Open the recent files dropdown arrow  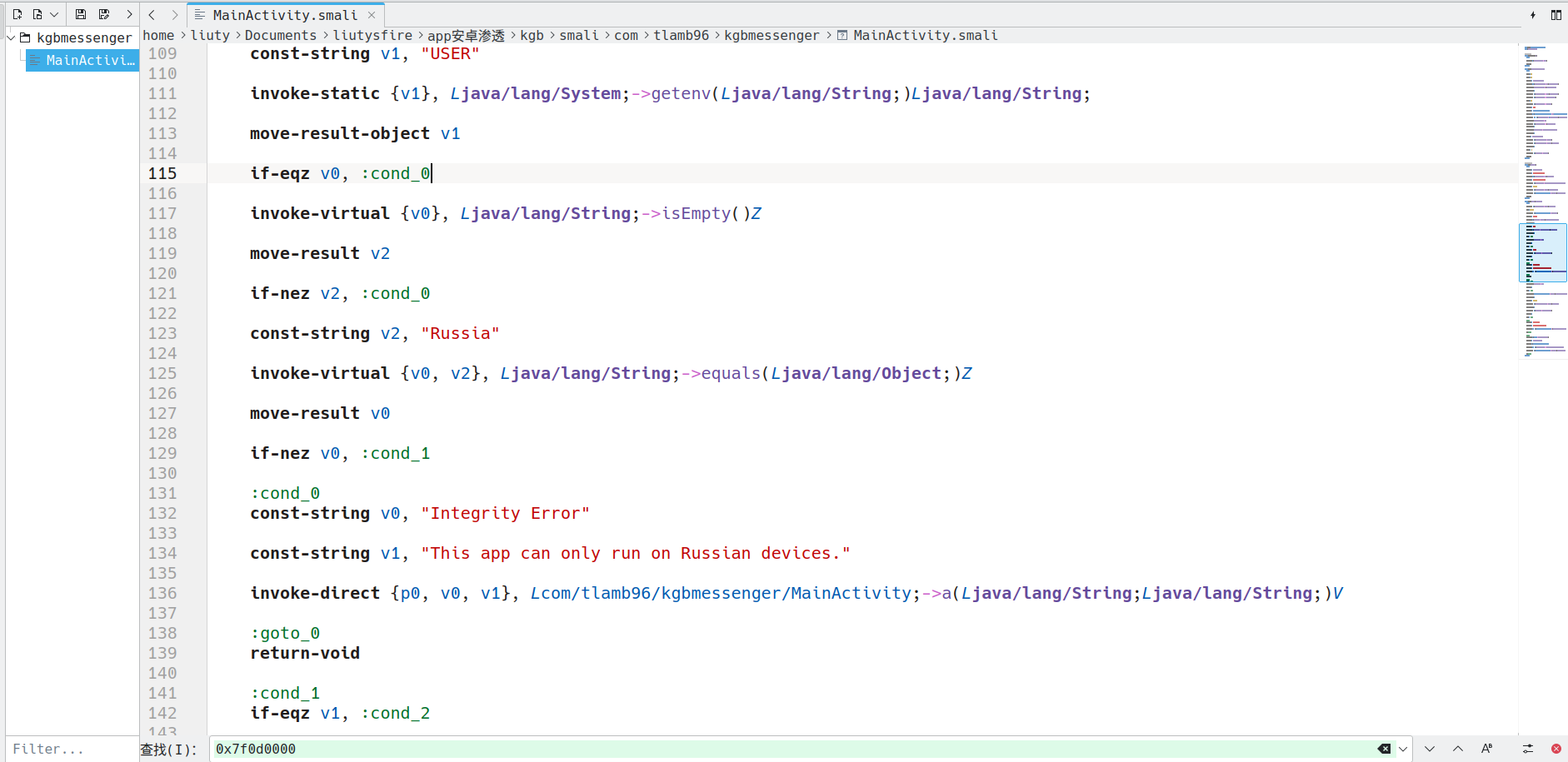coord(54,14)
